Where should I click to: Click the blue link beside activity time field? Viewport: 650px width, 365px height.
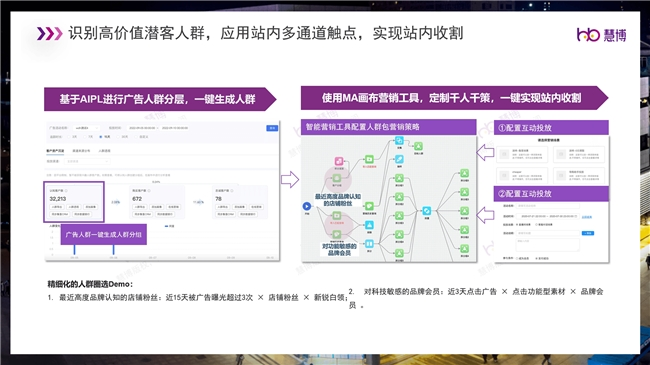point(587,217)
